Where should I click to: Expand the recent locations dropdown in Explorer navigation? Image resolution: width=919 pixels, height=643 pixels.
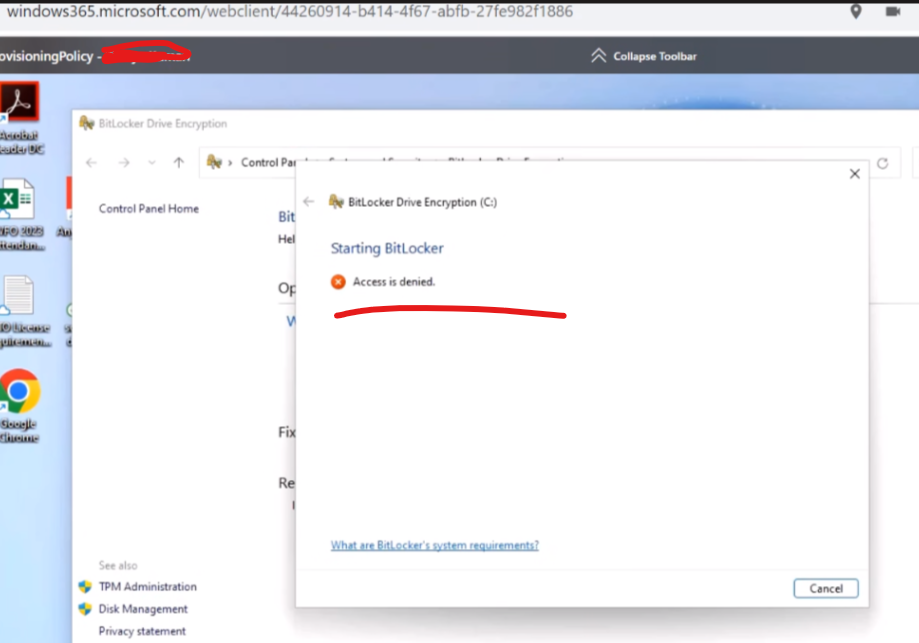151,162
